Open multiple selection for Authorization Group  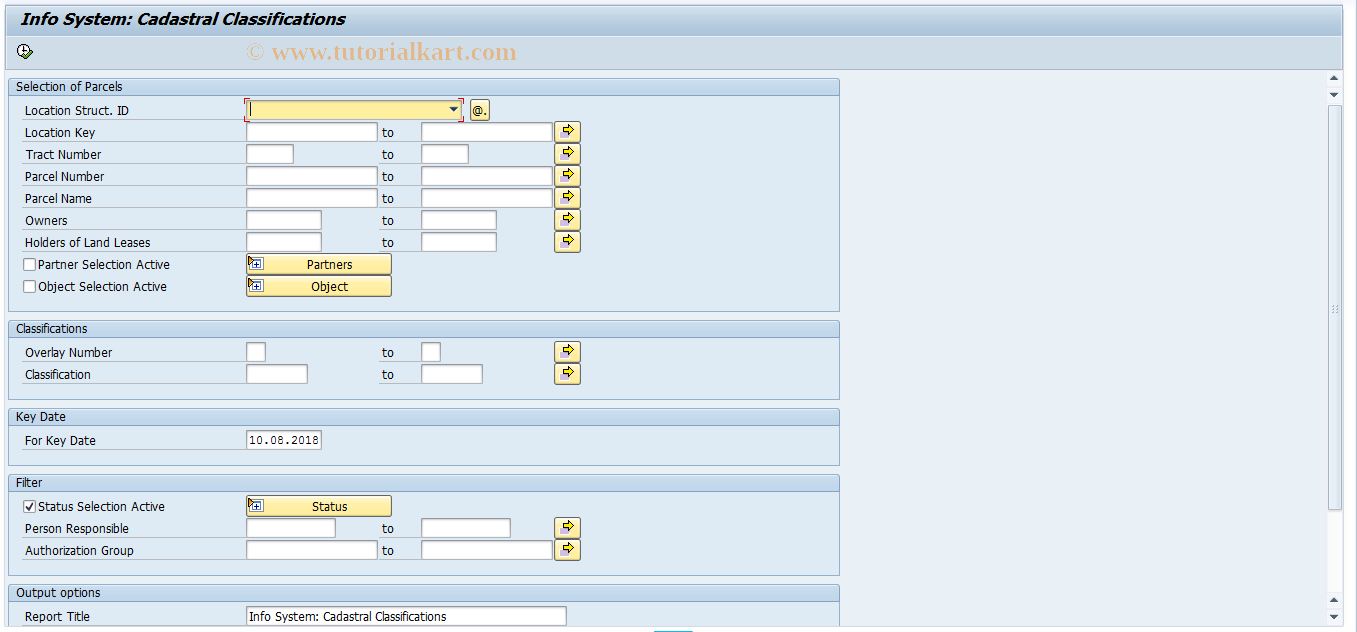click(568, 550)
